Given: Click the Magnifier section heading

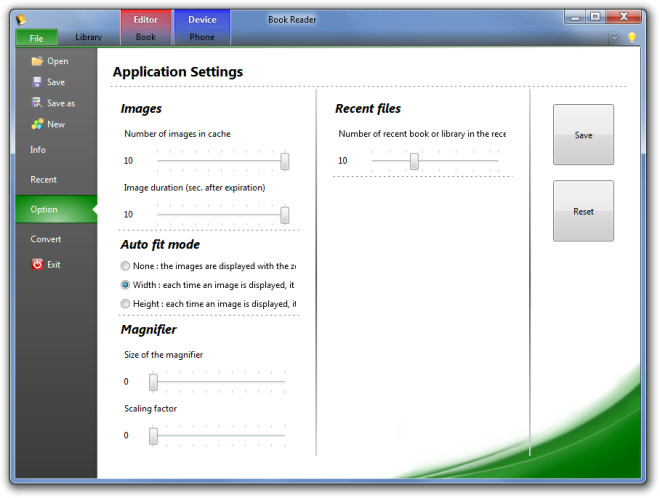Looking at the screenshot, I should click(148, 329).
